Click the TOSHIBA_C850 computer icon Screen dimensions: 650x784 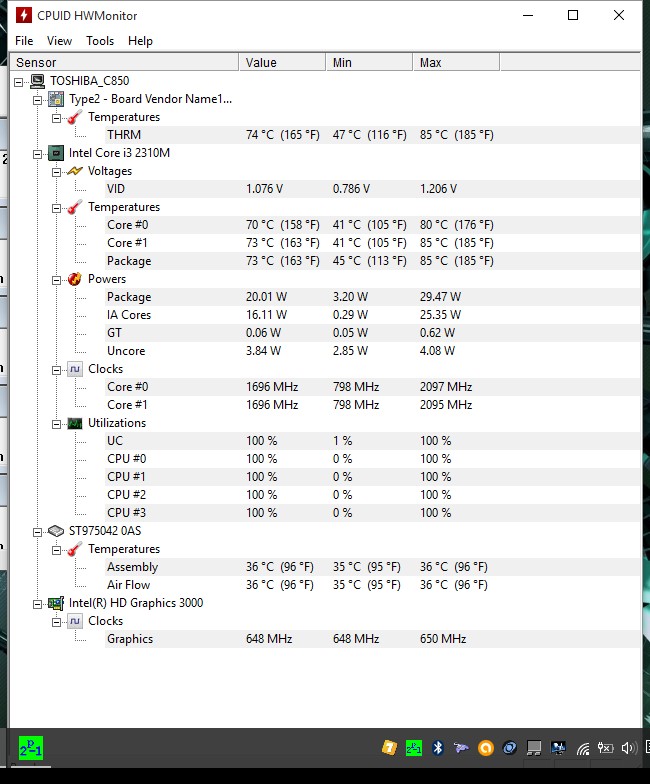tap(38, 81)
